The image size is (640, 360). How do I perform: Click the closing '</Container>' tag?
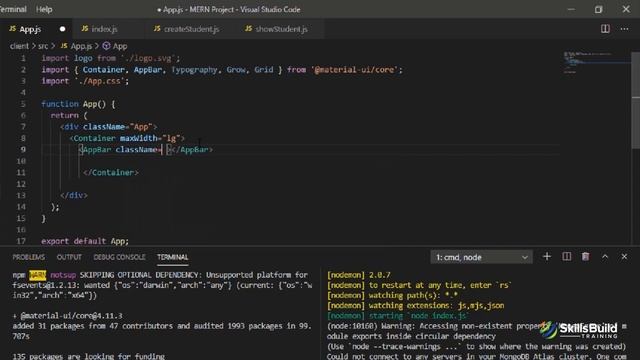[x=111, y=173]
